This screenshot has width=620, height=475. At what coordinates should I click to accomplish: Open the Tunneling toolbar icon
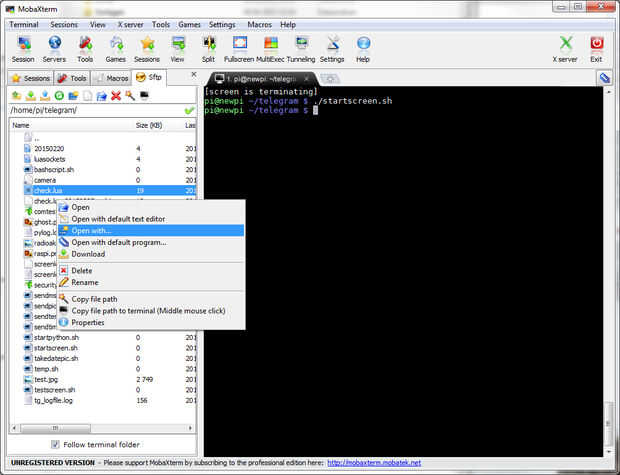pyautogui.click(x=301, y=49)
